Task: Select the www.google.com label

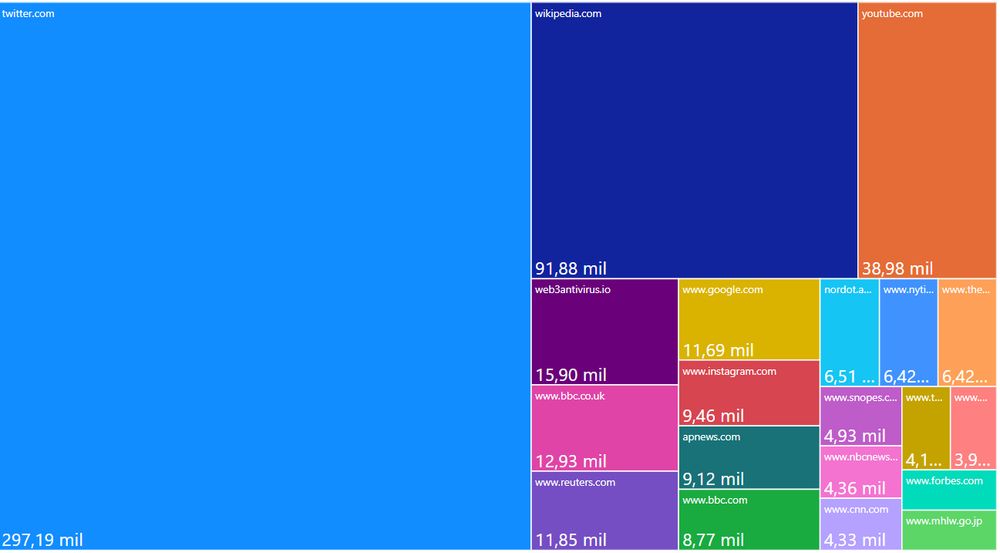Action: pyautogui.click(x=723, y=290)
